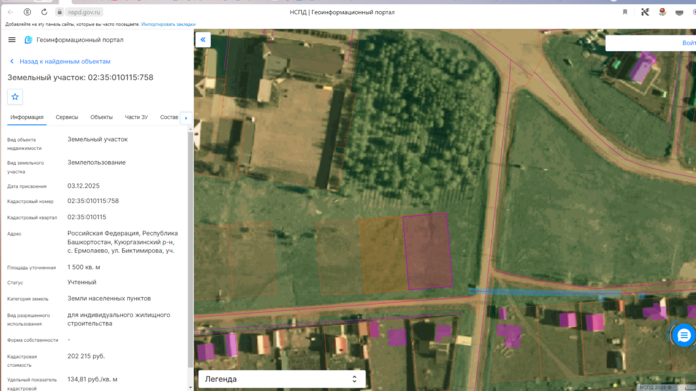Click cadastral value 202 215 руб.
This screenshot has height=391, width=696.
pyautogui.click(x=86, y=356)
